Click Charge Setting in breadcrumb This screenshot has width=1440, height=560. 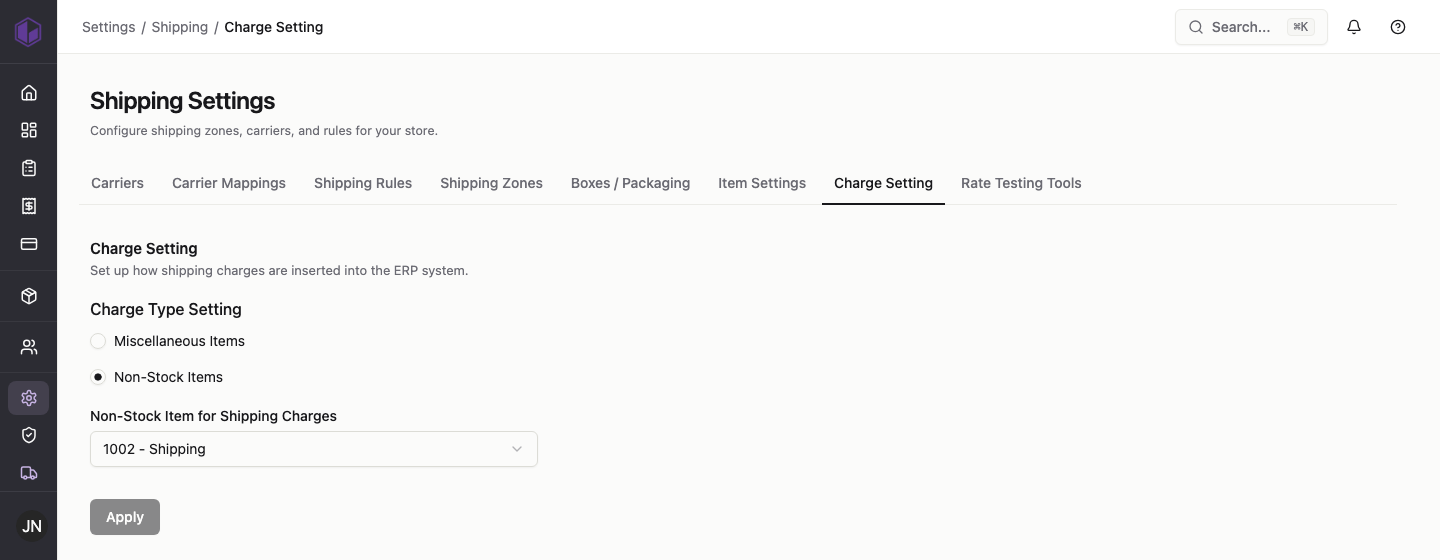pos(274,27)
